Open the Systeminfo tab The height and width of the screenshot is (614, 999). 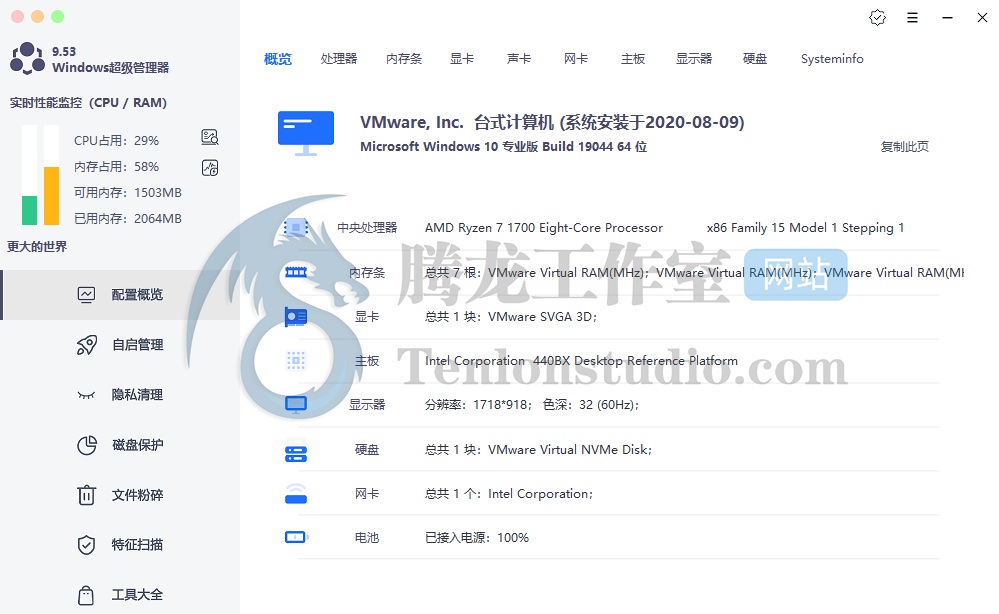click(832, 59)
